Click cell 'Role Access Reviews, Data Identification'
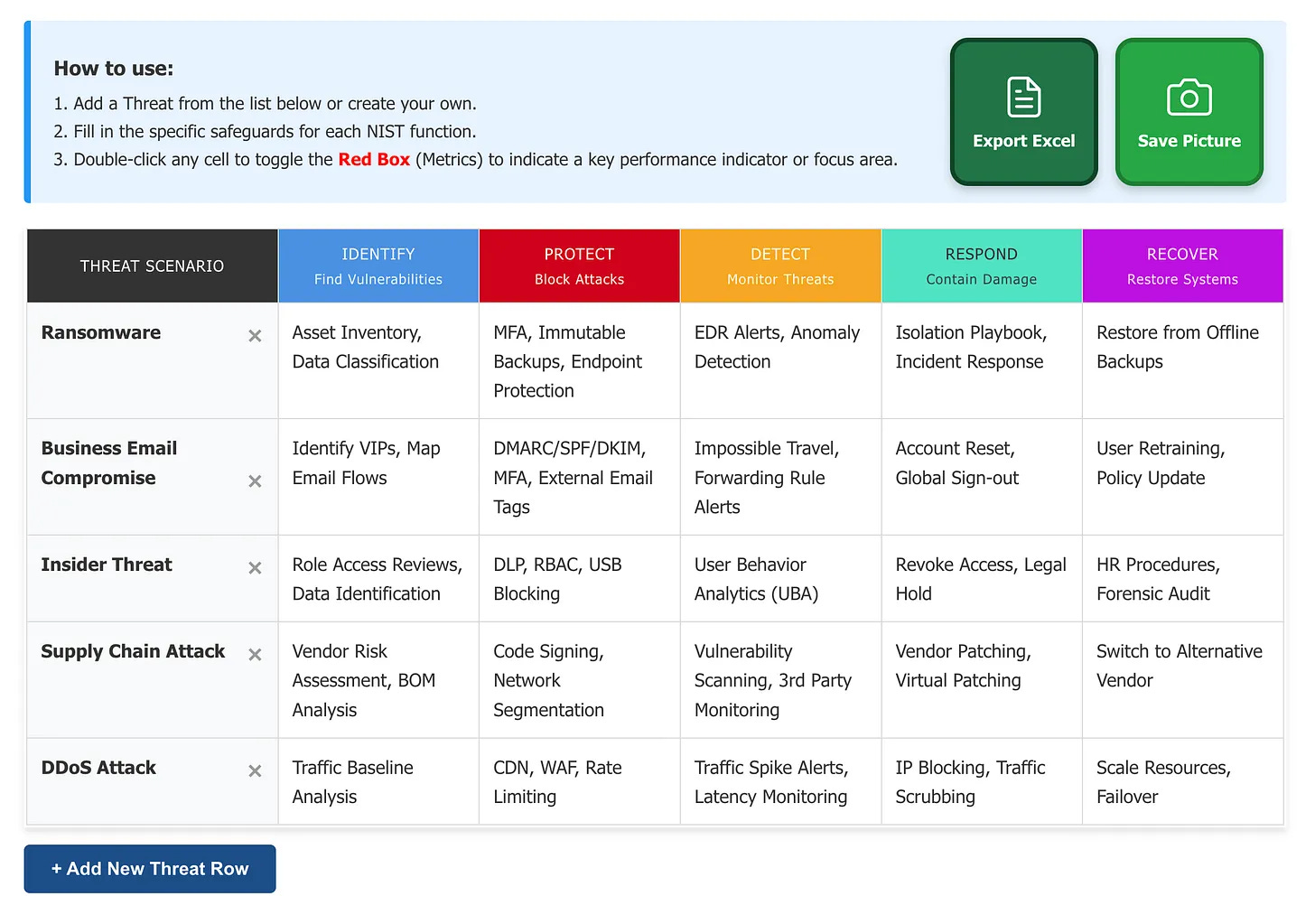The height and width of the screenshot is (924, 1315). click(x=378, y=579)
